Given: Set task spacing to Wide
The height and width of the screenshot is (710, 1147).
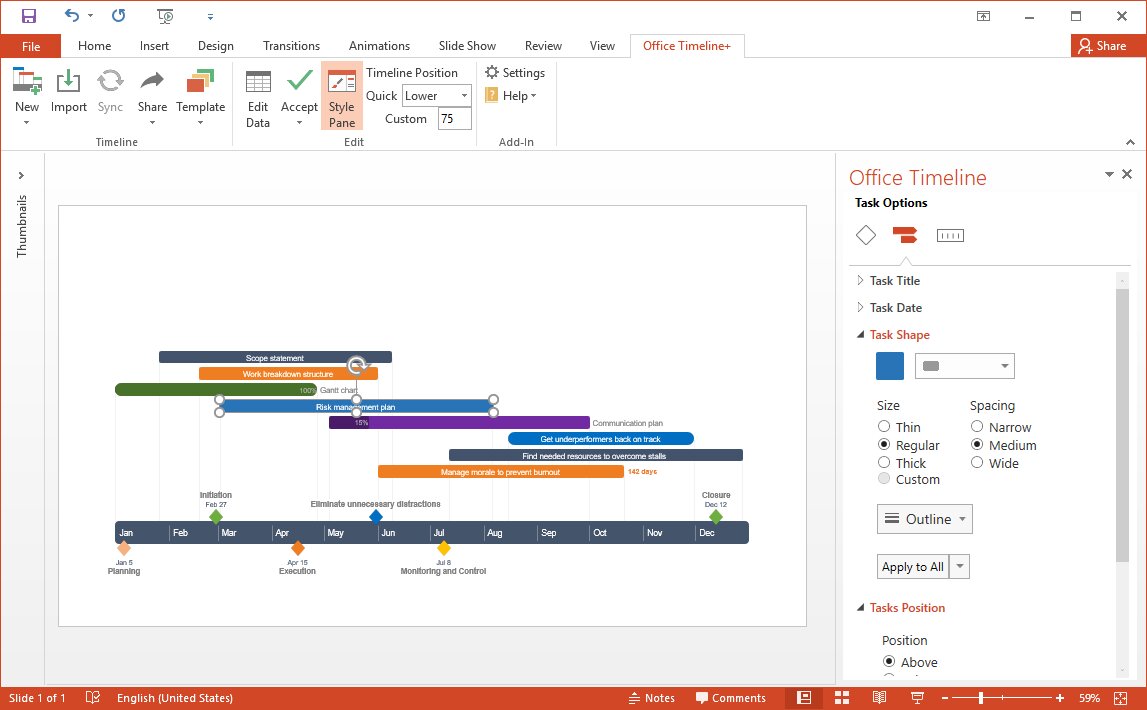Looking at the screenshot, I should coord(977,463).
